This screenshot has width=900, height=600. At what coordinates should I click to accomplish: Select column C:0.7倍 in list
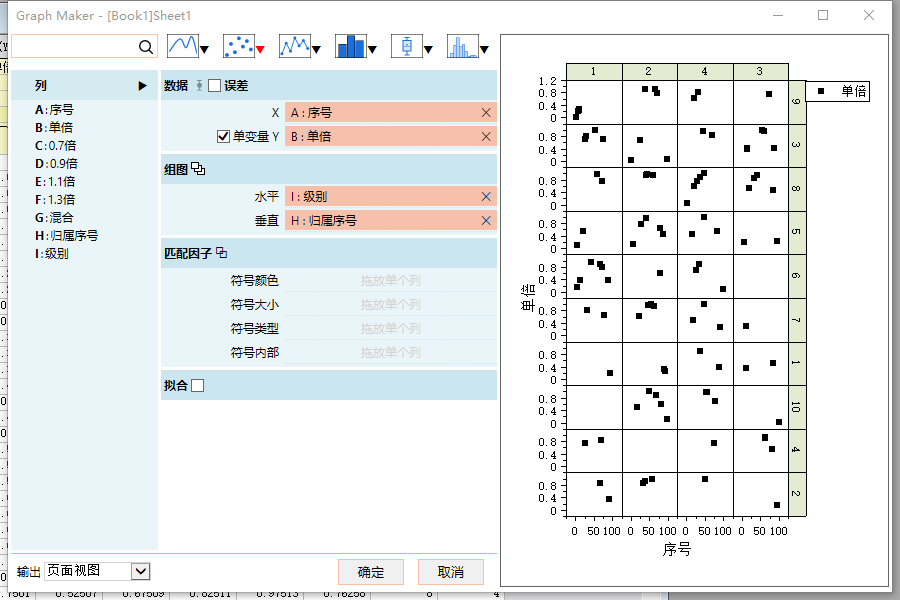56,146
